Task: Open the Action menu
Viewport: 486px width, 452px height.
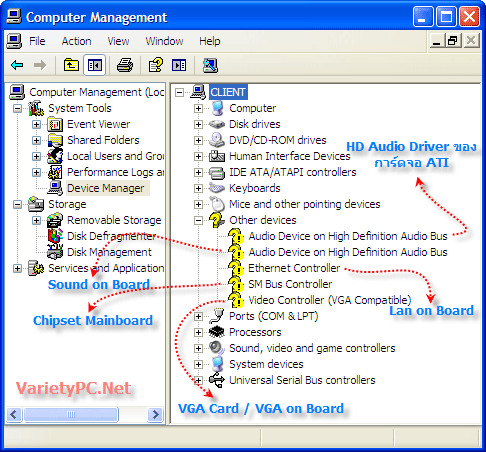Action: click(x=76, y=41)
